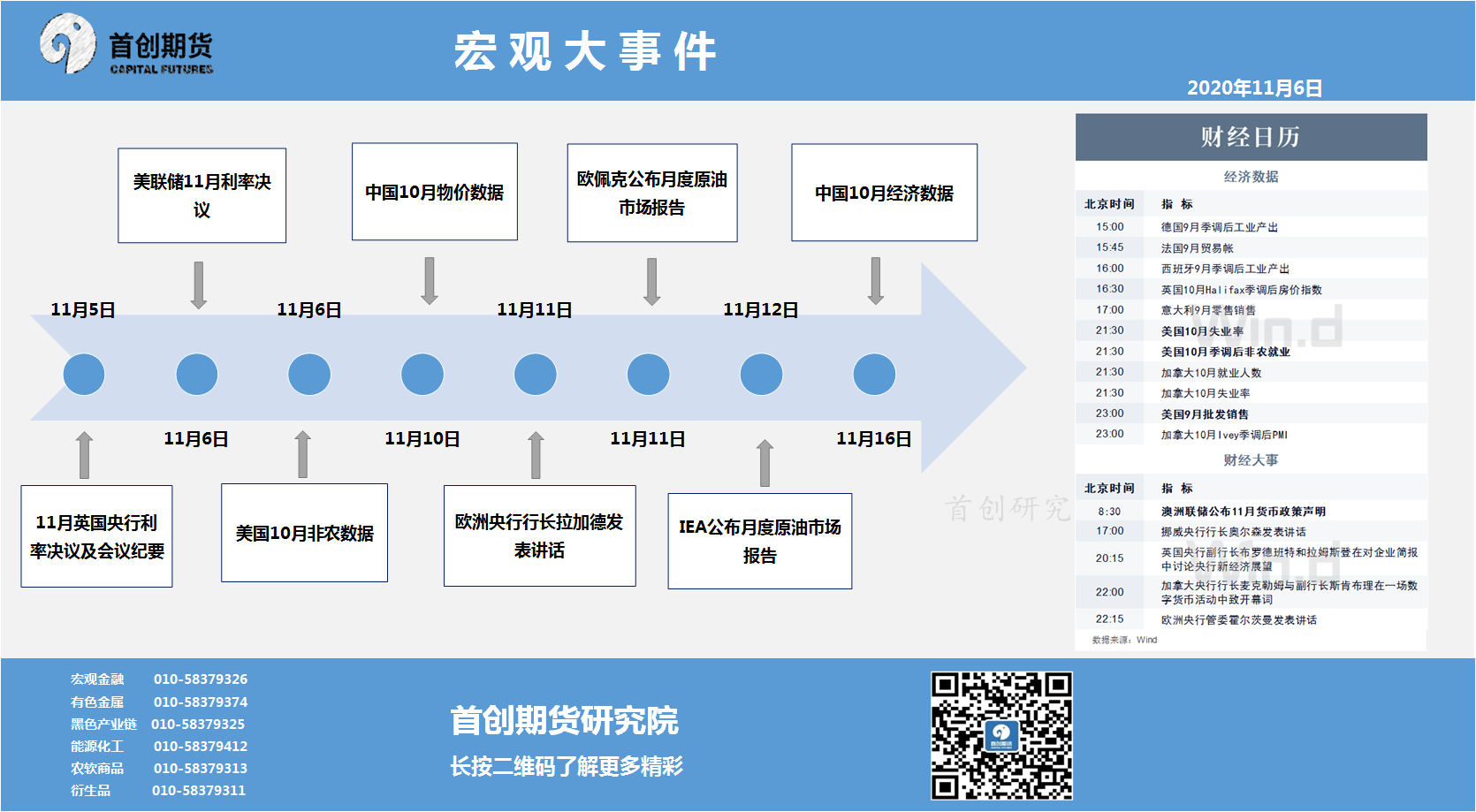Click the 财经日历 panel header
1476x812 pixels.
coord(1251,137)
